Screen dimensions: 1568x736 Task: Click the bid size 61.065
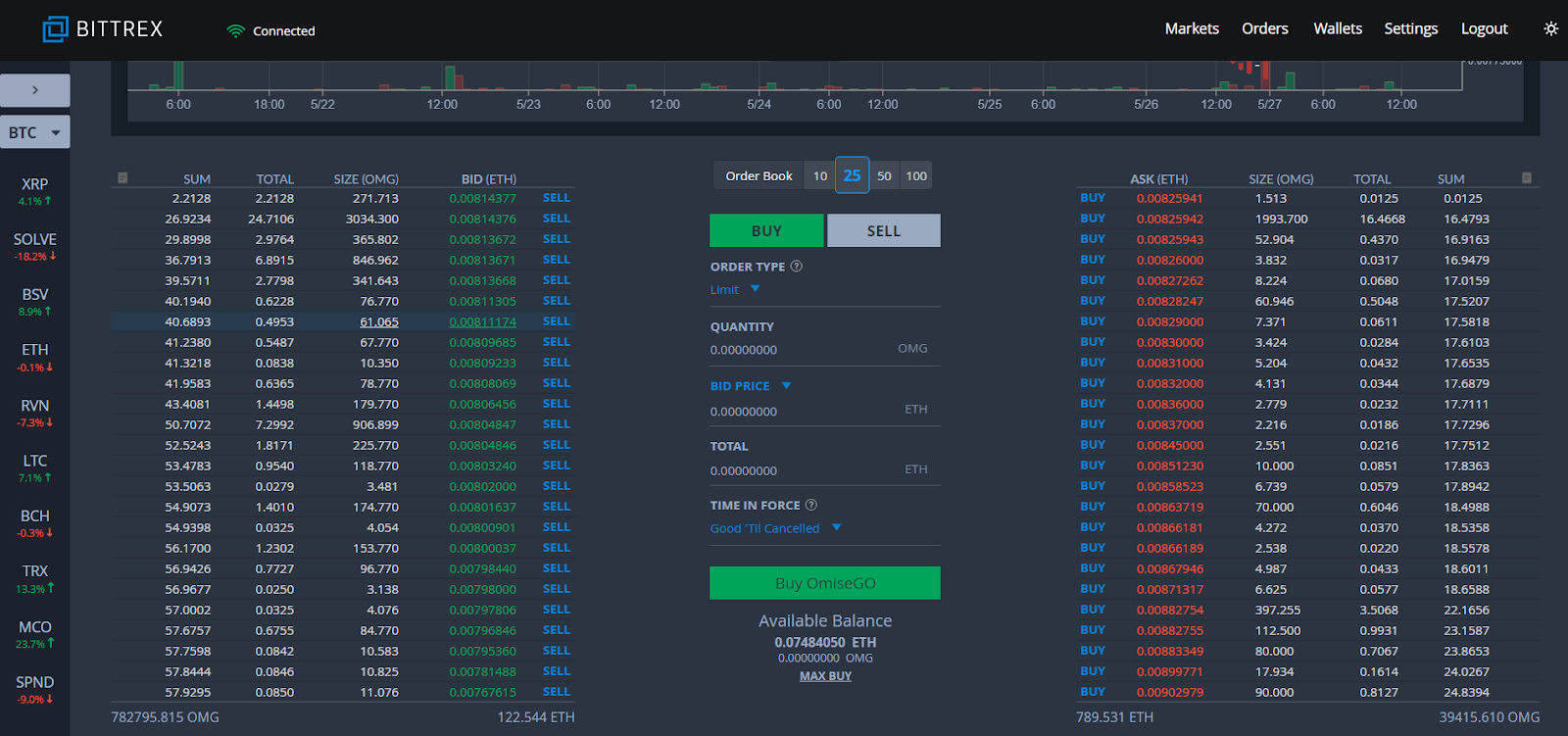pos(379,321)
